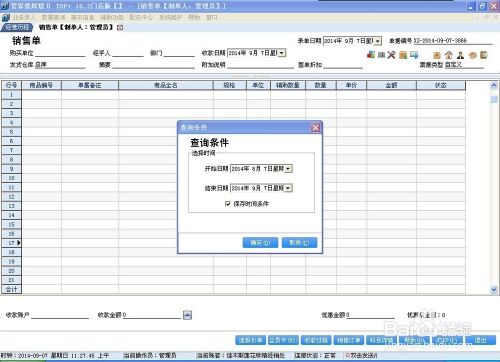Click the 收款金额 input field
The image size is (500, 362).
152,315
